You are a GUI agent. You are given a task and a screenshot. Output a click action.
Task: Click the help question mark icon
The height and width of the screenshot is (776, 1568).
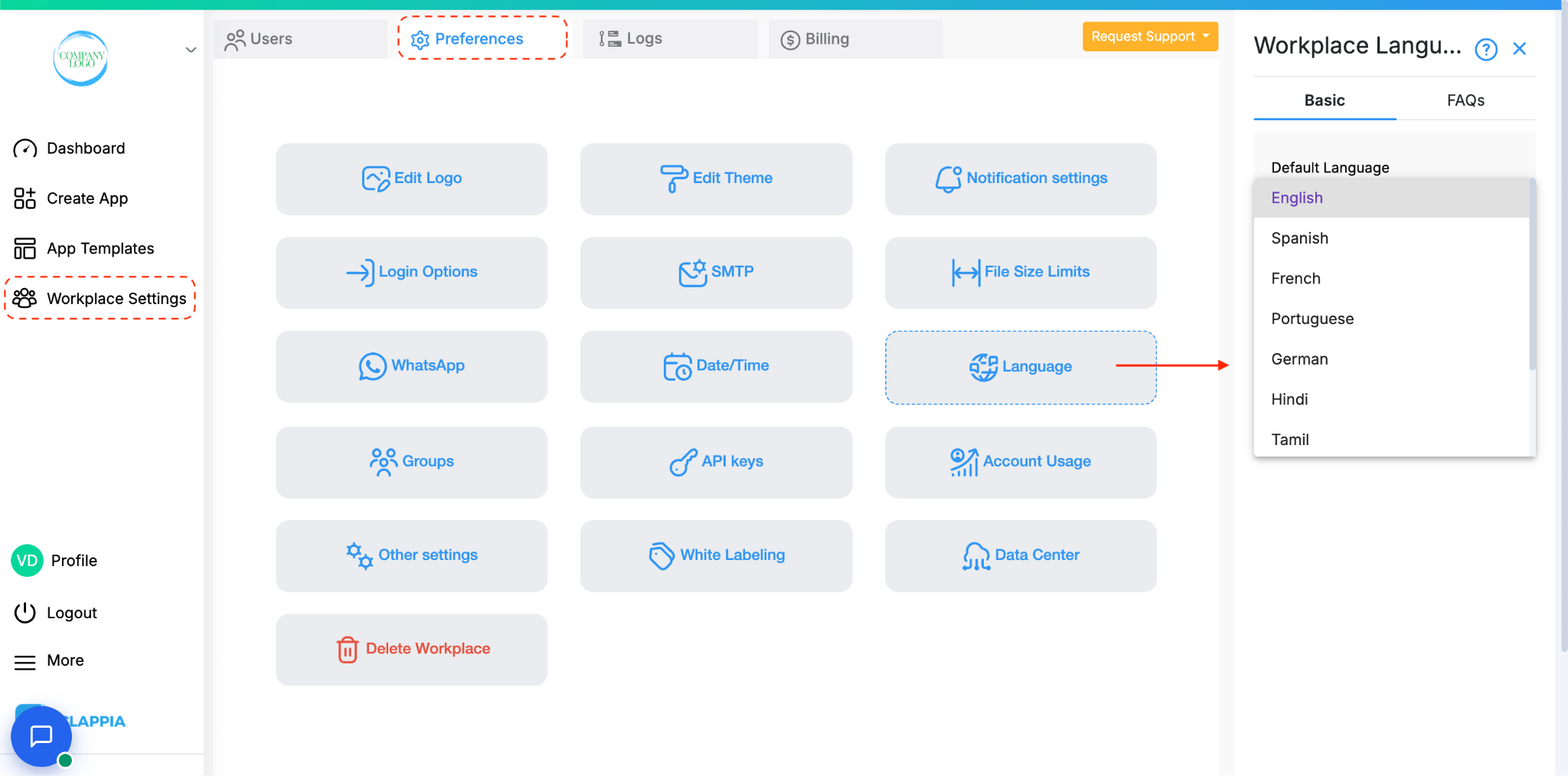pos(1486,50)
